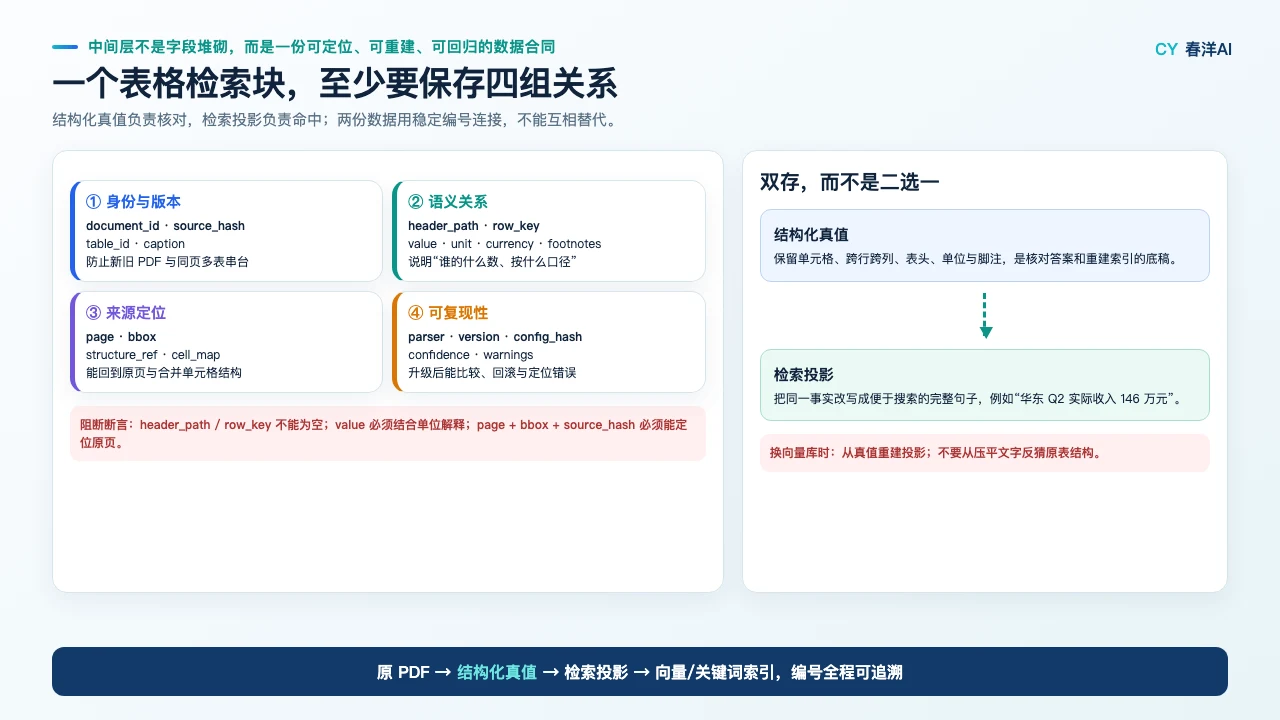
Task: Select the "④ 可复现性" card heading
Action: click(448, 313)
